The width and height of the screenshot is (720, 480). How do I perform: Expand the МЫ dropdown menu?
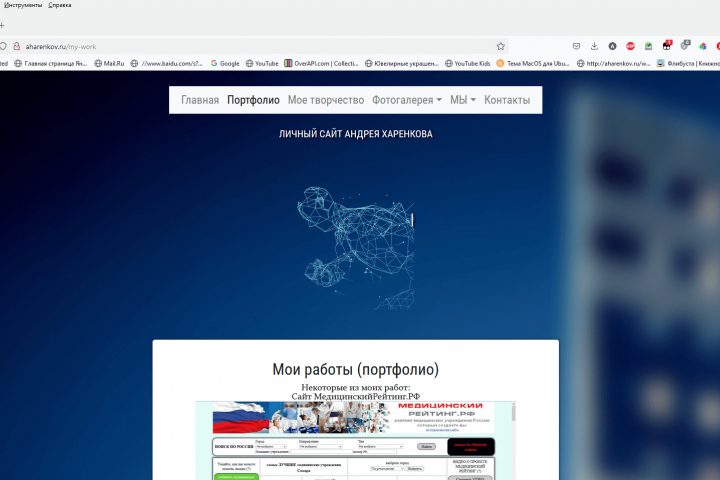(x=462, y=100)
